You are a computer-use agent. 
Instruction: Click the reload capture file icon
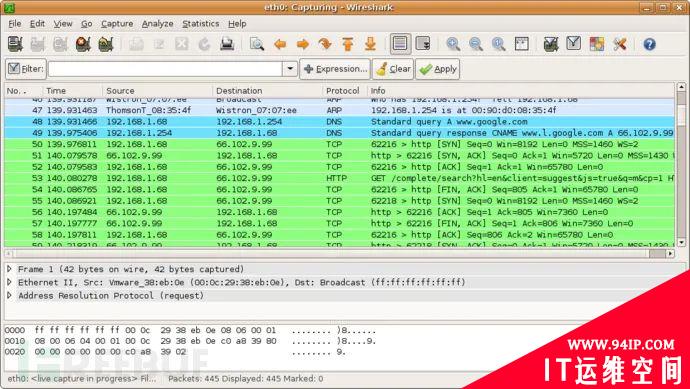click(204, 44)
